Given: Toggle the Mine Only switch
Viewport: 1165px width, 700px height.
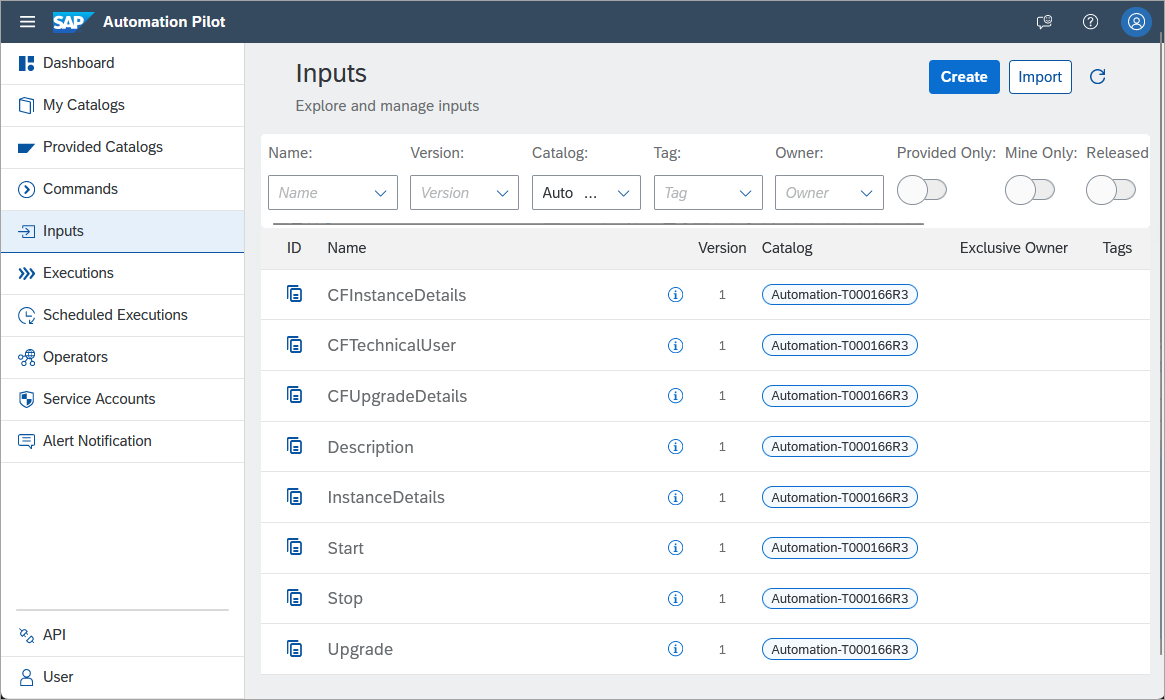Looking at the screenshot, I should 1030,190.
